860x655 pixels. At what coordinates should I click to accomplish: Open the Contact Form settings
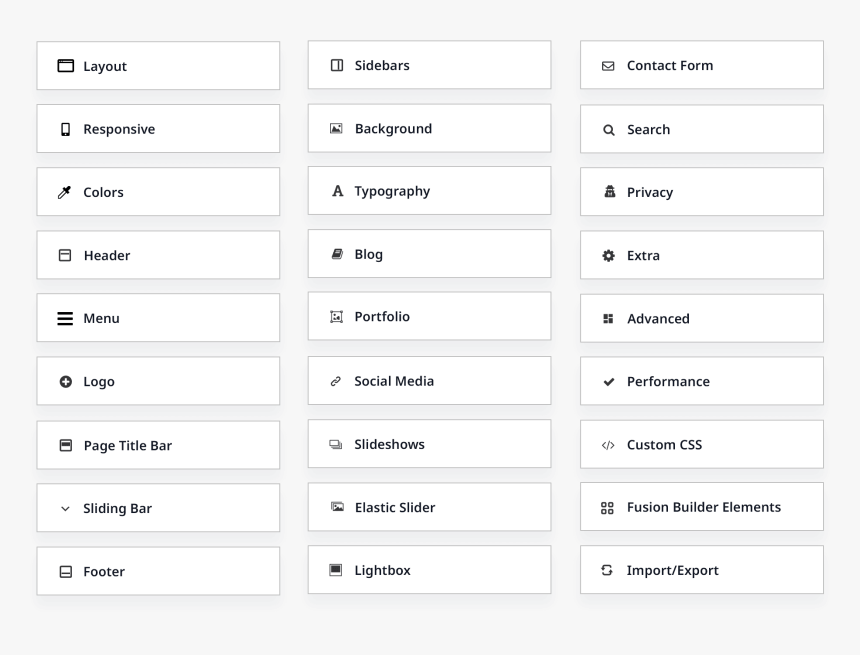pyautogui.click(x=701, y=65)
